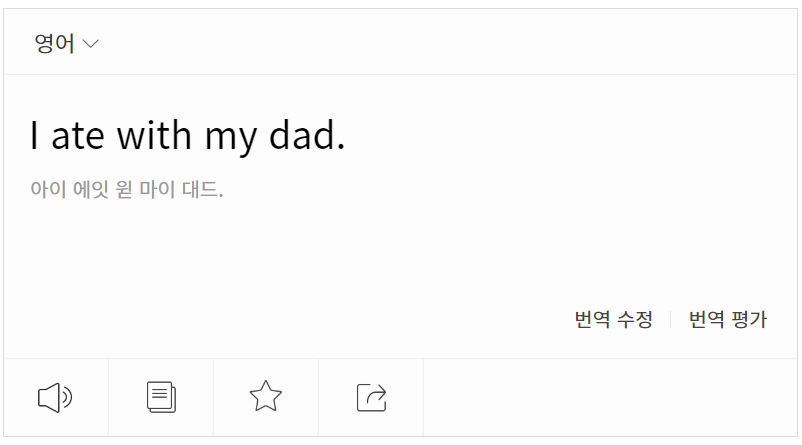Select the word 'my' in the translation
The image size is (802, 445).
tap(231, 140)
